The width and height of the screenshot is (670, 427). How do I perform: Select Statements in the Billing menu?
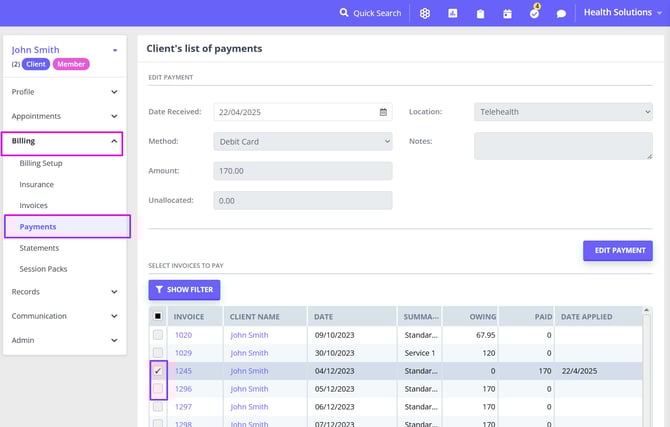click(39, 248)
